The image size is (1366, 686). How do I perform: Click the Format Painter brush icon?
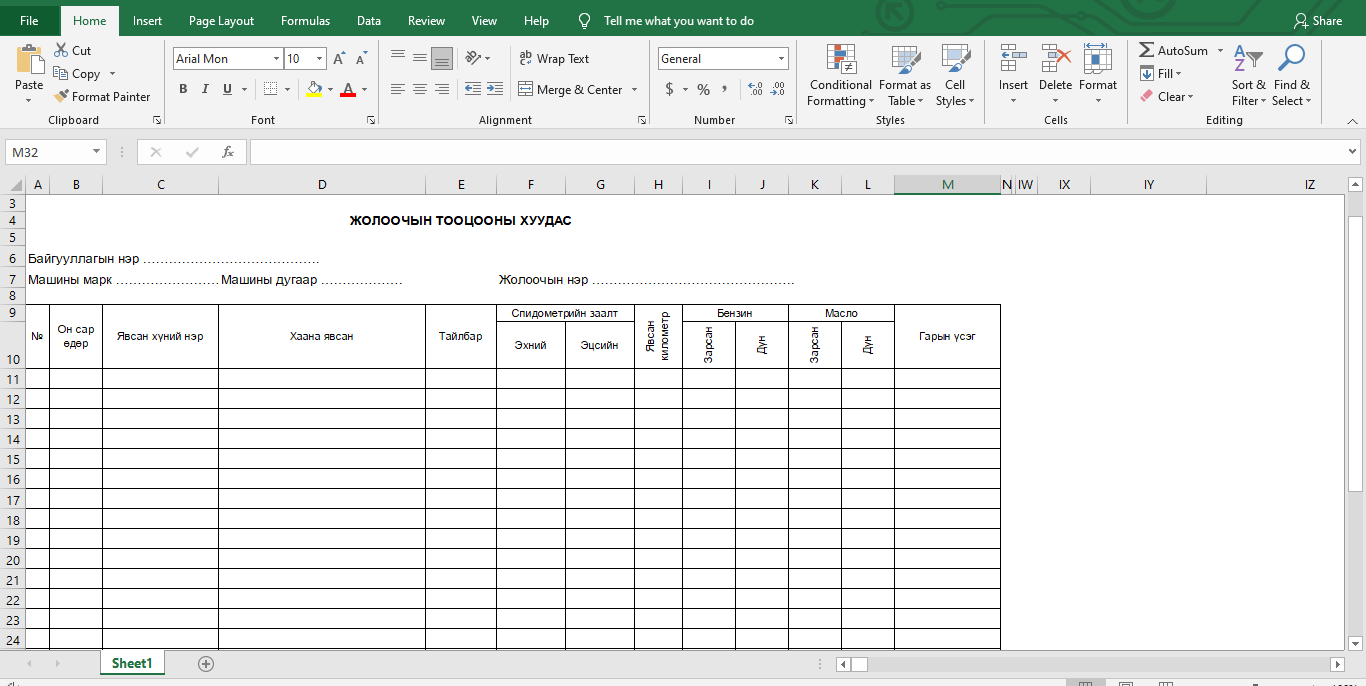61,97
